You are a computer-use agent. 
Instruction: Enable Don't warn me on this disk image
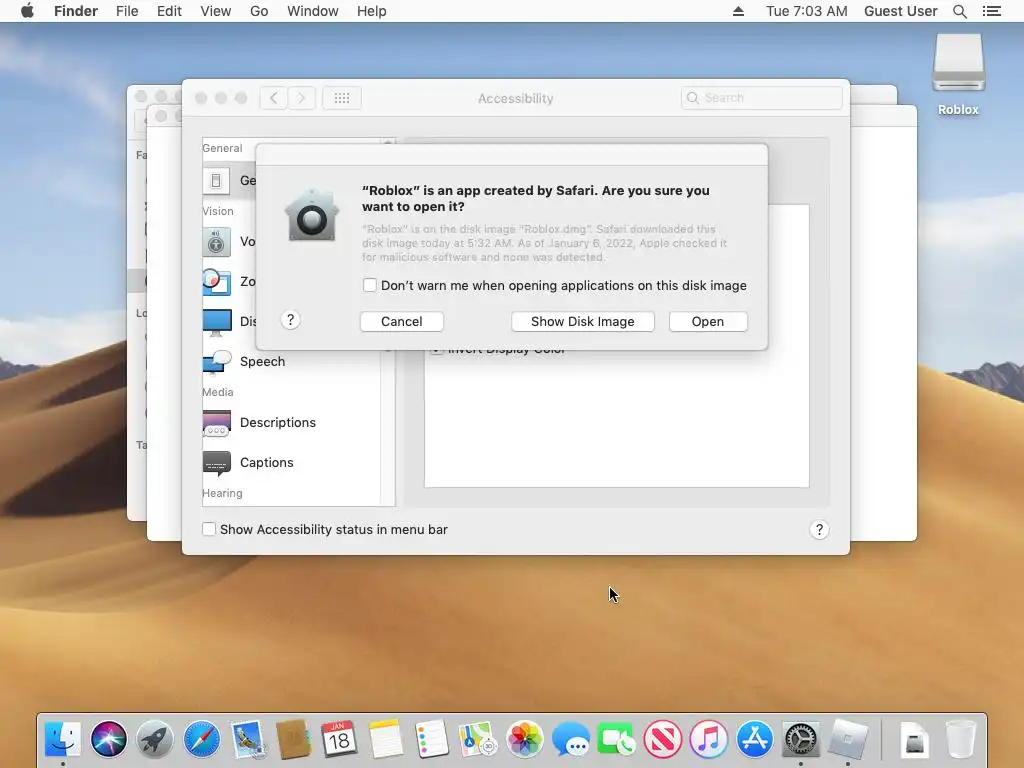[x=370, y=285]
